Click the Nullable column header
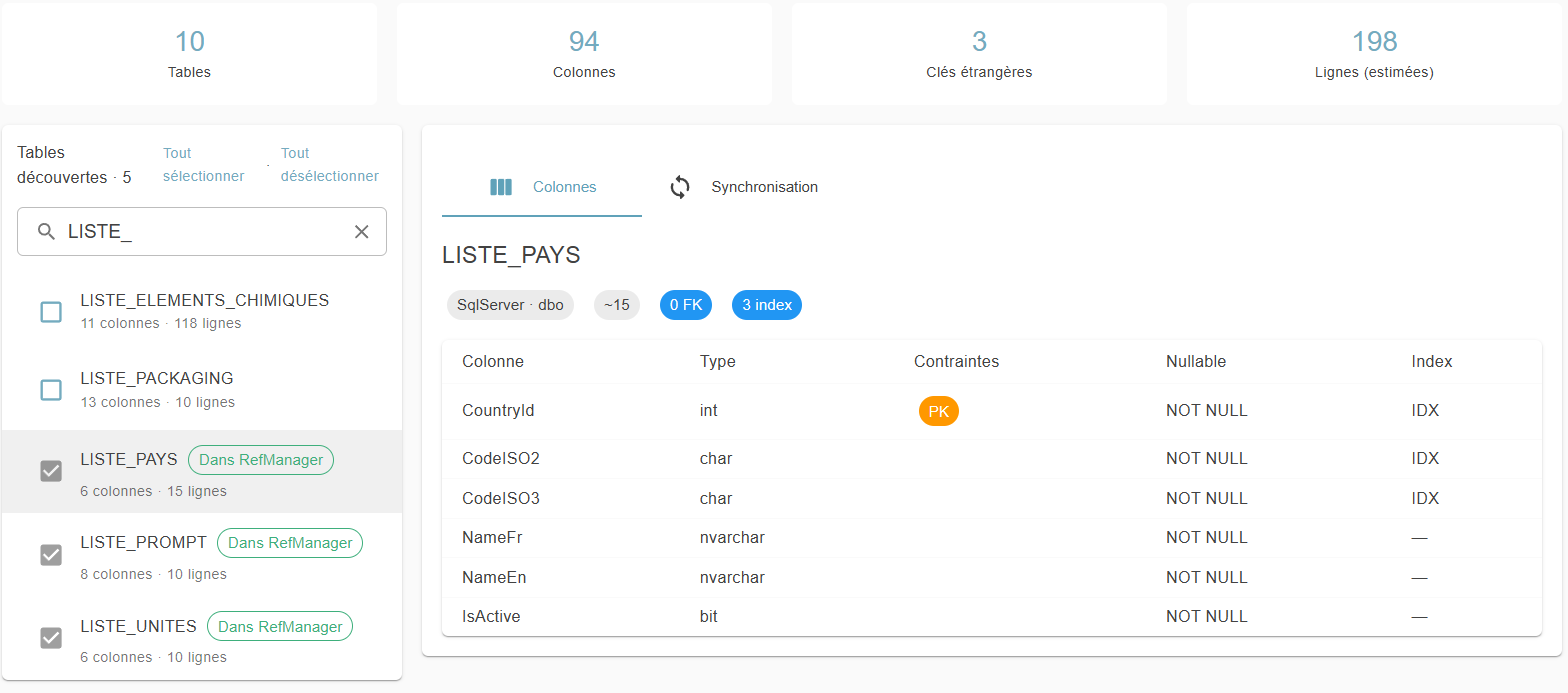 point(1196,361)
